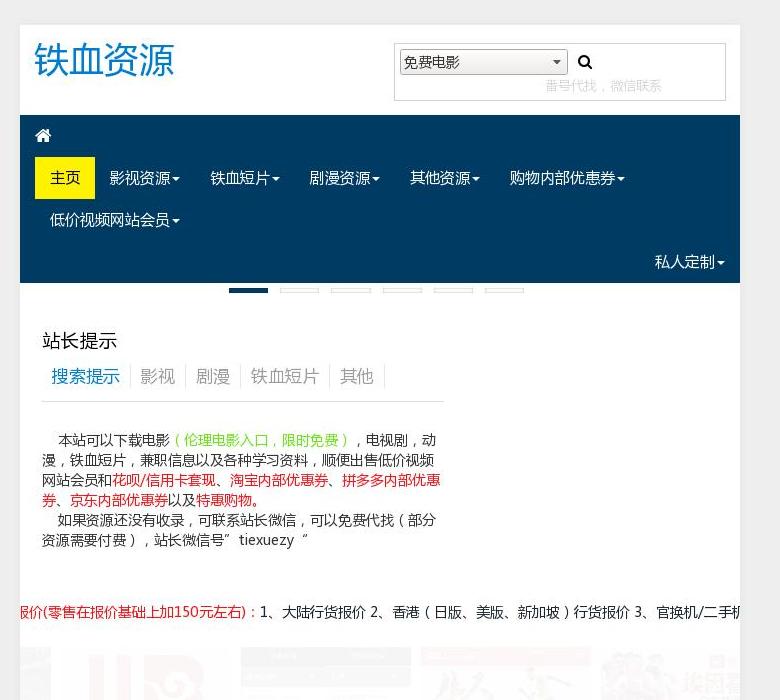The height and width of the screenshot is (700, 780).
Task: Select the fourth carousel indicator
Action: click(x=402, y=291)
